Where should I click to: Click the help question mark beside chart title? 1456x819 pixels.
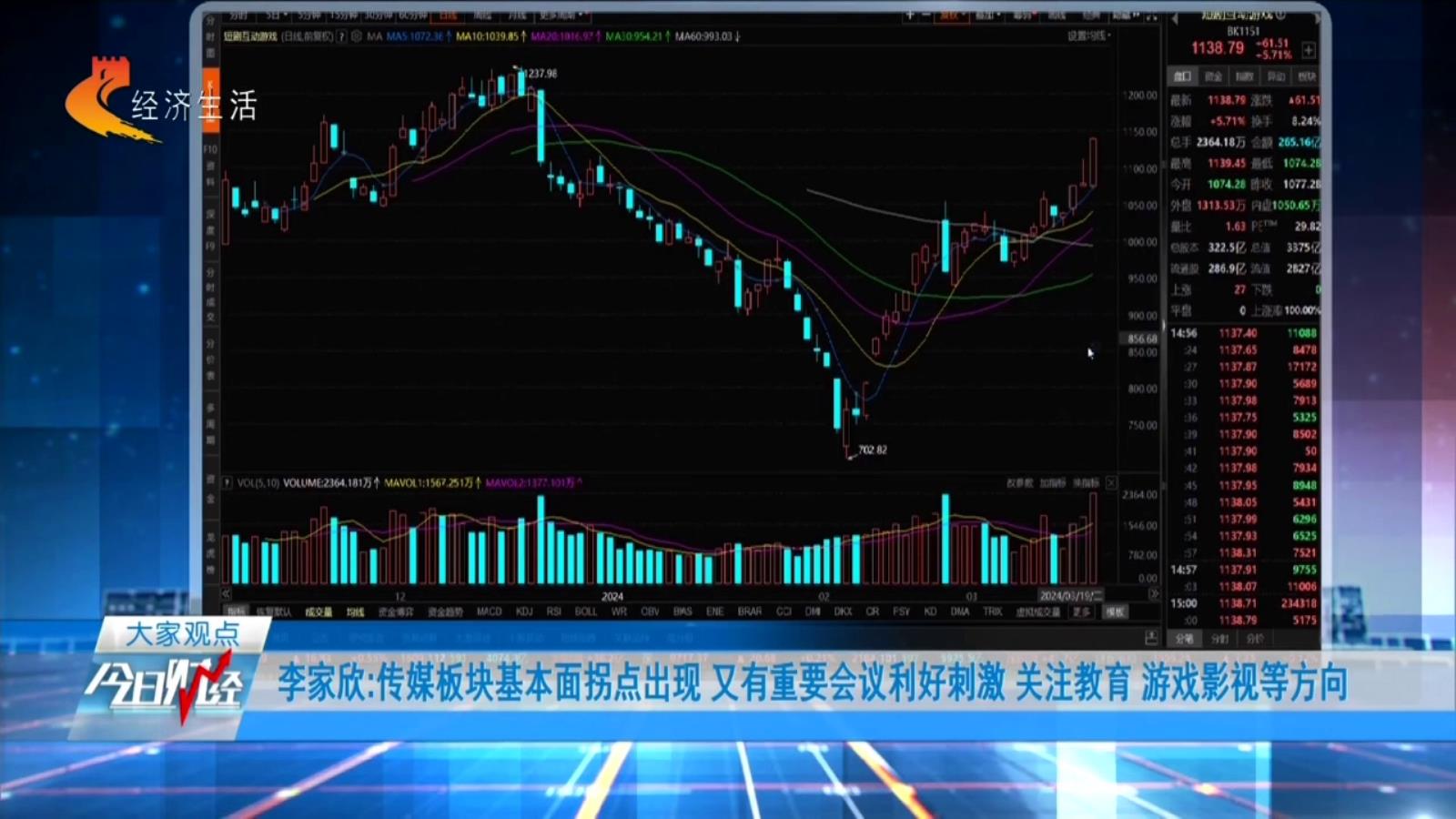tap(342, 36)
